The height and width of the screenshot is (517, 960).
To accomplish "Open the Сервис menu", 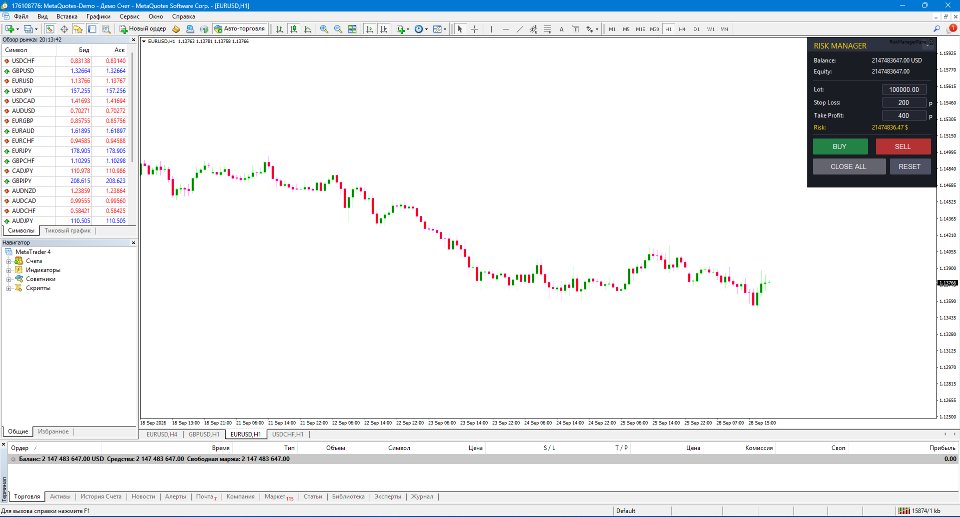I will point(129,17).
